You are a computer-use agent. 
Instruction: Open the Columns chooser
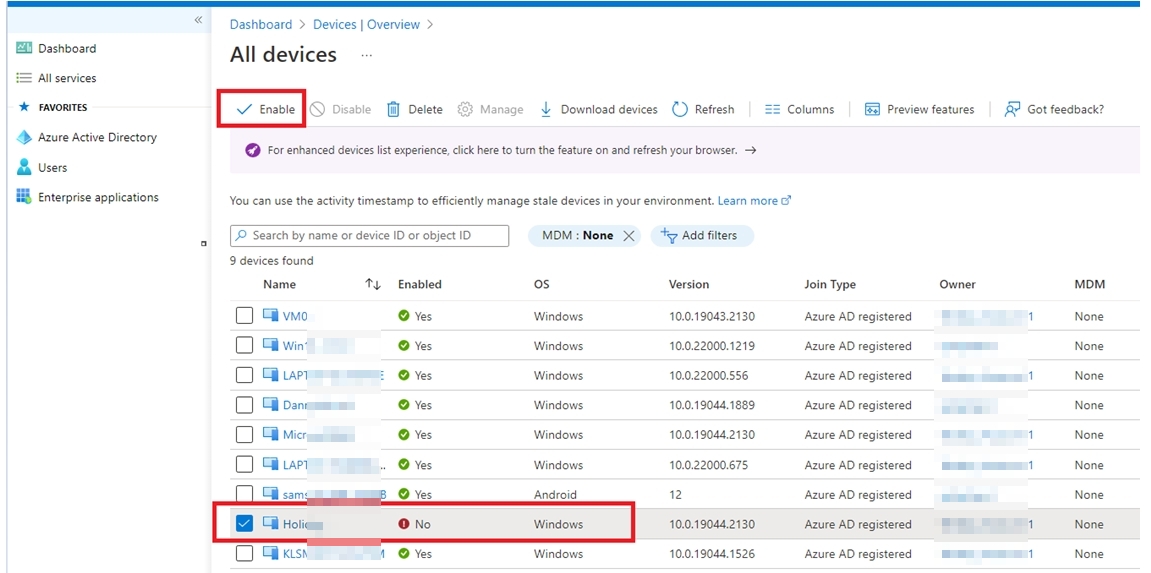pos(799,109)
